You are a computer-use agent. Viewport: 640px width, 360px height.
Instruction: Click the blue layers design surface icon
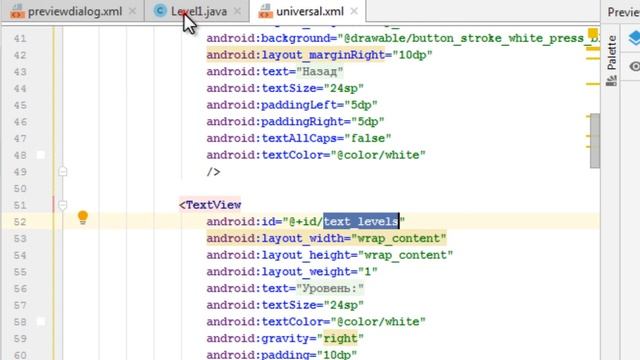click(634, 38)
